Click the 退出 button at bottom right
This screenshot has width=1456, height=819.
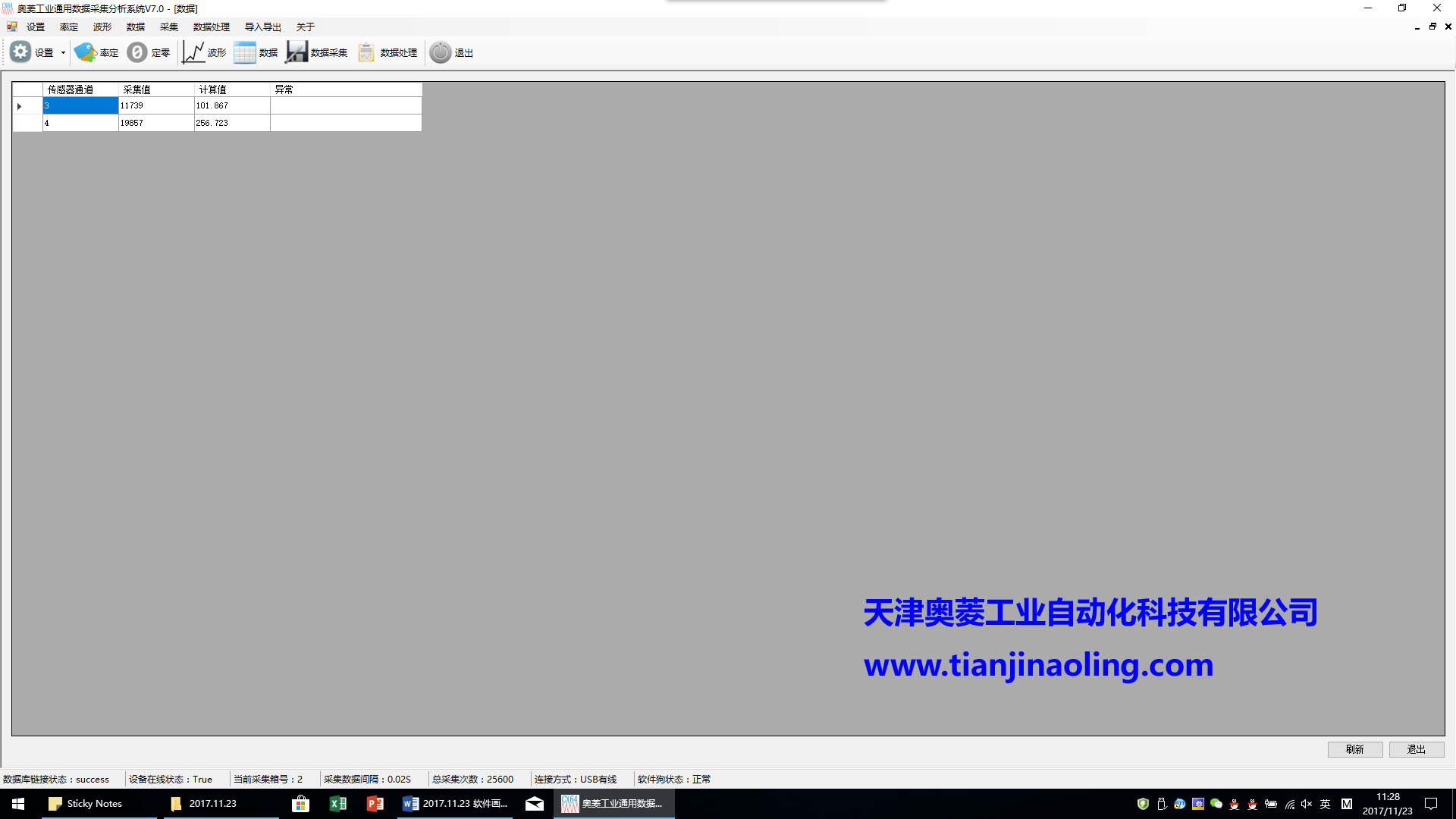pos(1417,749)
